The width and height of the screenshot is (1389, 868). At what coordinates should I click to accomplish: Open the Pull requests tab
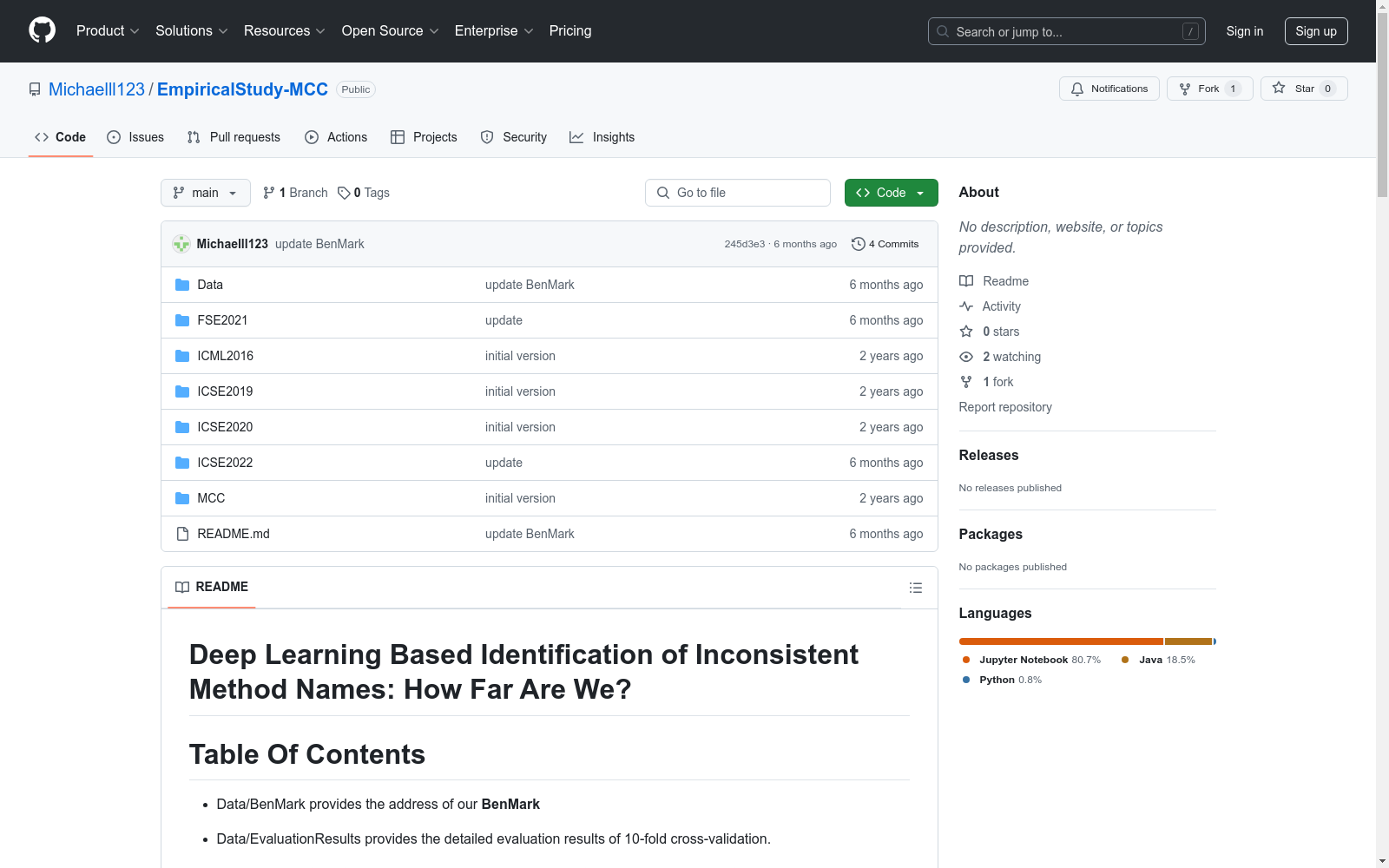[x=234, y=137]
